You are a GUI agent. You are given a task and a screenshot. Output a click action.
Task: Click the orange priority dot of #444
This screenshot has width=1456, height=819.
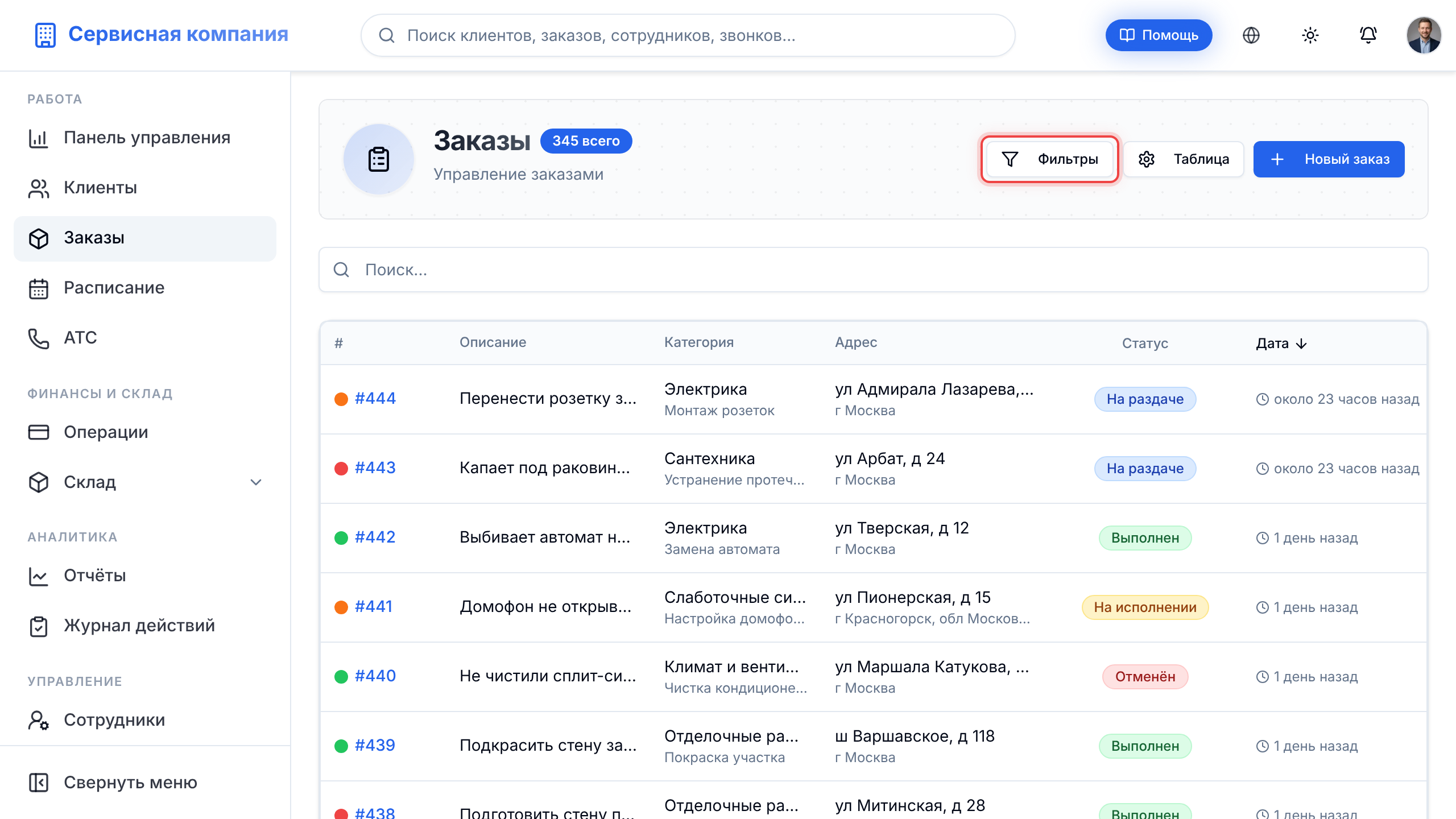pyautogui.click(x=341, y=399)
